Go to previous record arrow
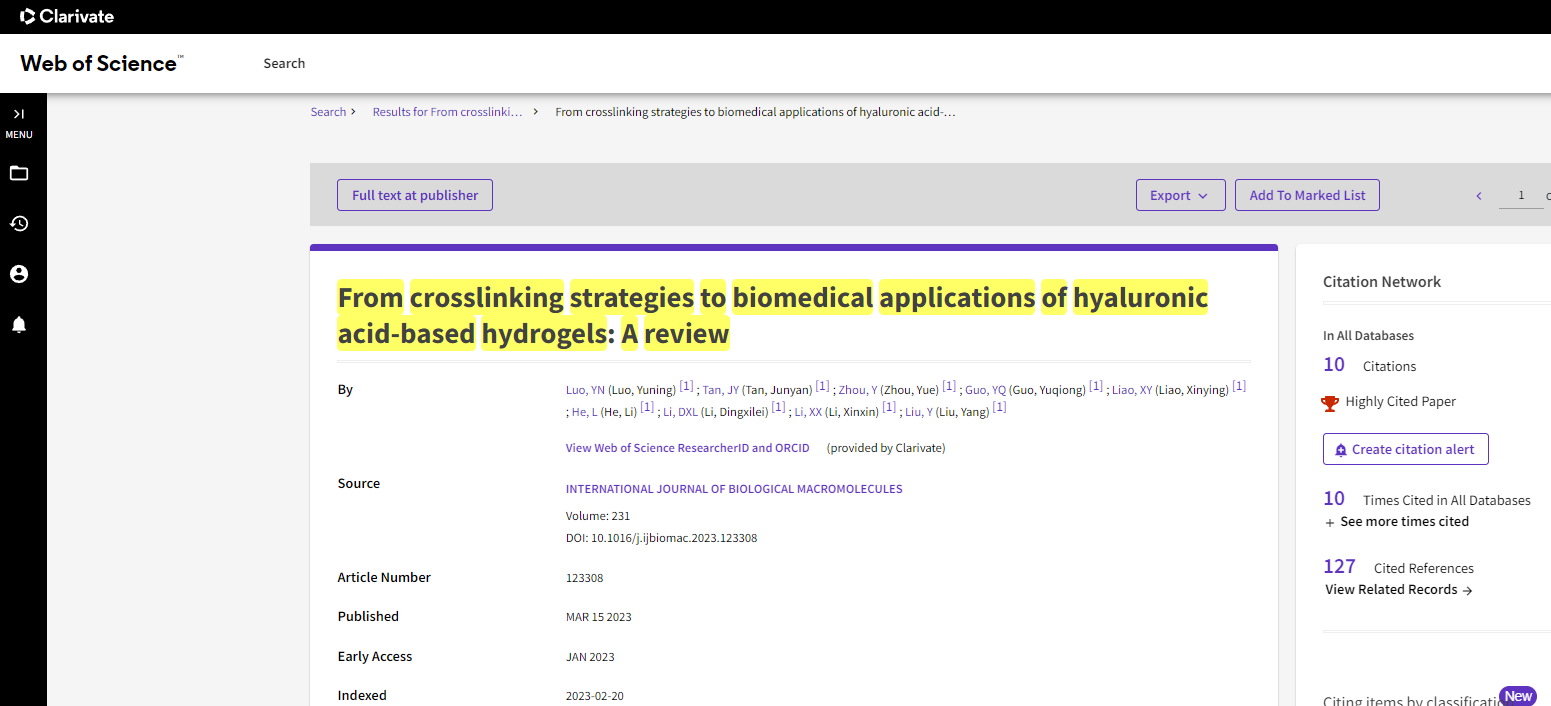Image resolution: width=1551 pixels, height=706 pixels. [1479, 196]
